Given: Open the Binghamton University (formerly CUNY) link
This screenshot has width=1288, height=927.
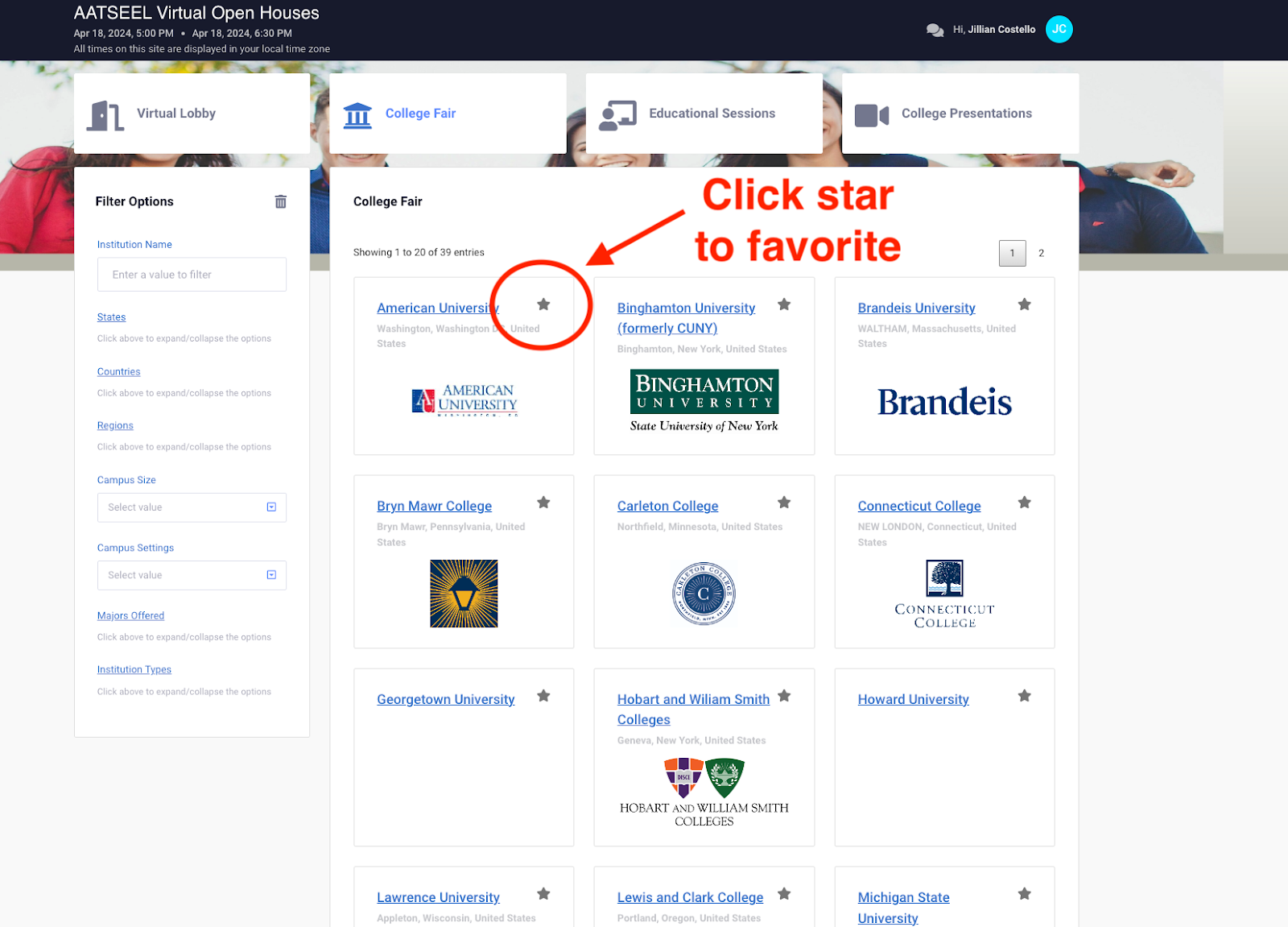Looking at the screenshot, I should click(x=686, y=318).
